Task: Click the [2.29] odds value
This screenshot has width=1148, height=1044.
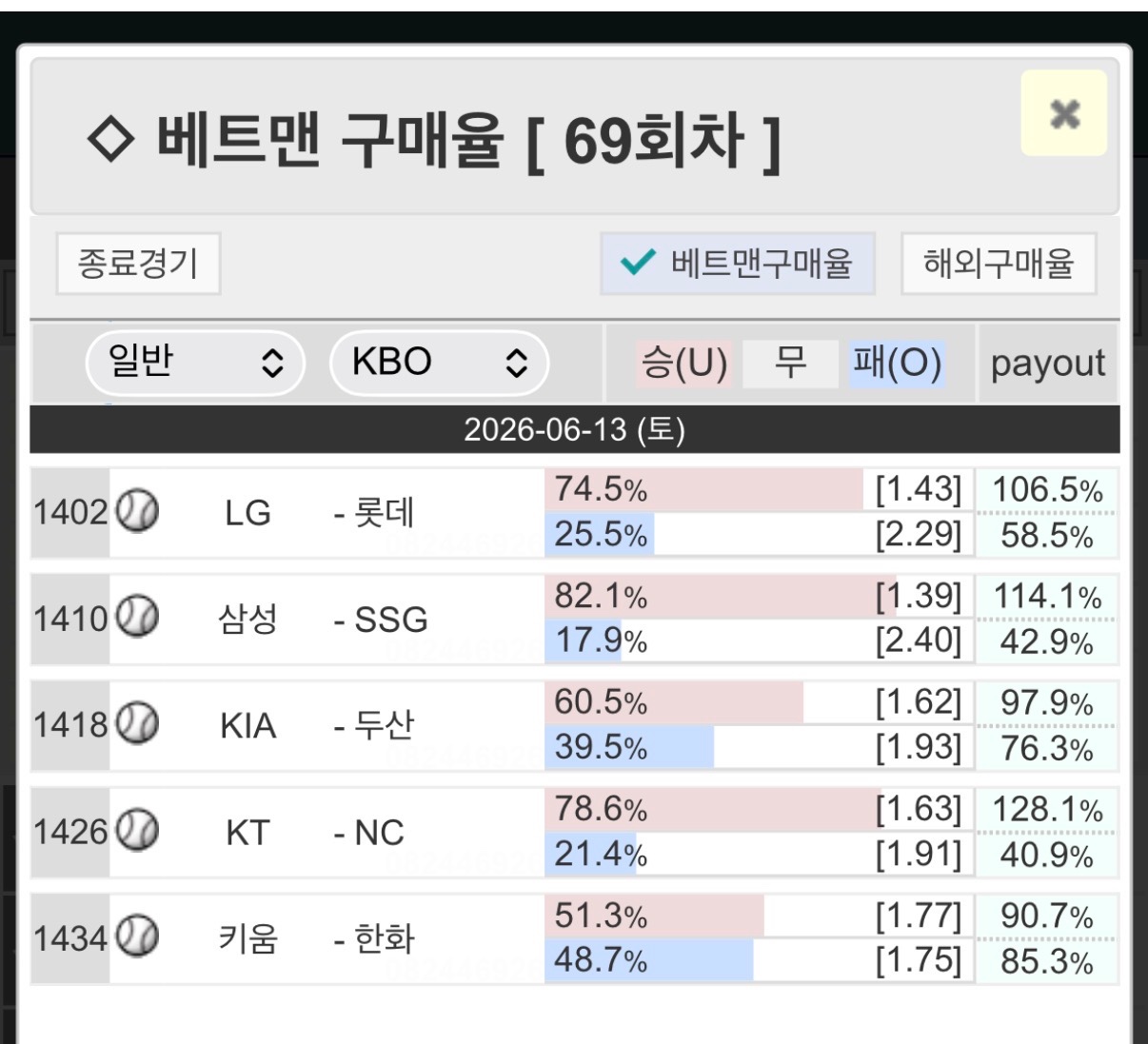Action: click(x=919, y=534)
